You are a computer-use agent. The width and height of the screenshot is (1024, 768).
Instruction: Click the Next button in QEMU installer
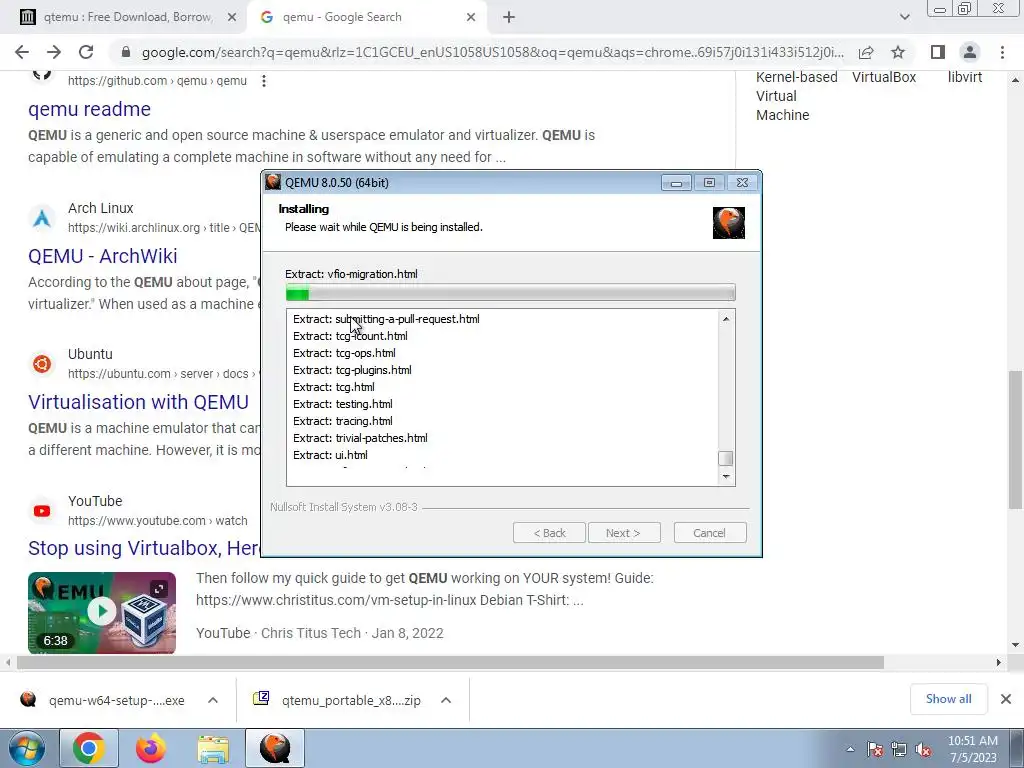(624, 533)
